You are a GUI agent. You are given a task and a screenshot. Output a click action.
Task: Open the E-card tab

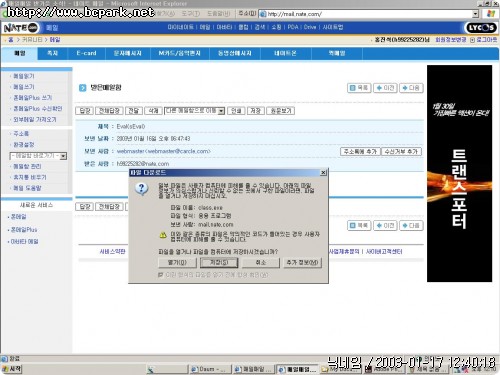tap(86, 53)
